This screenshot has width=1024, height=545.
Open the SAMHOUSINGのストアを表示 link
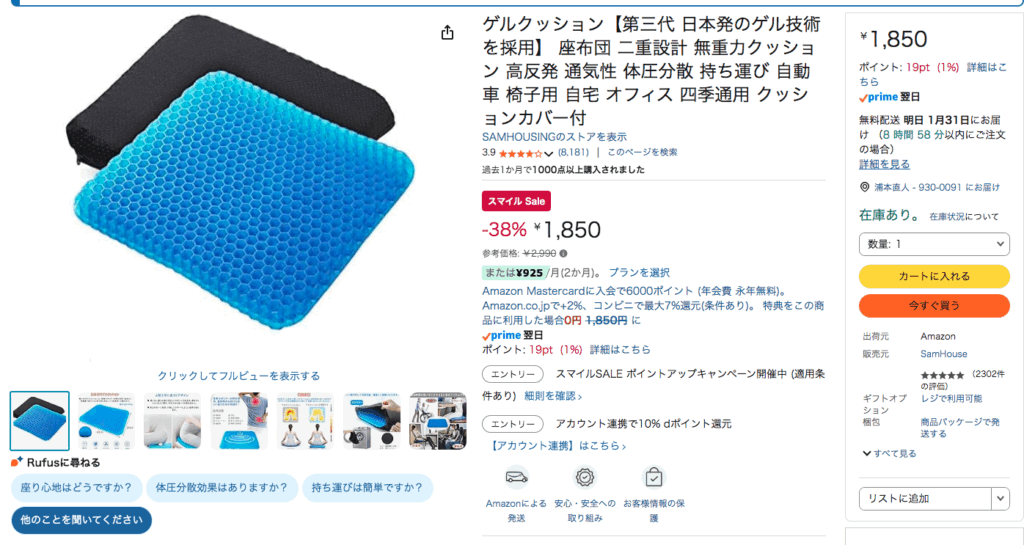click(554, 137)
